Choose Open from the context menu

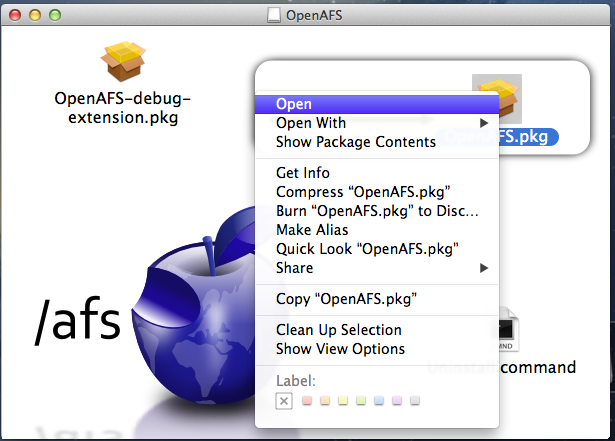click(377, 104)
